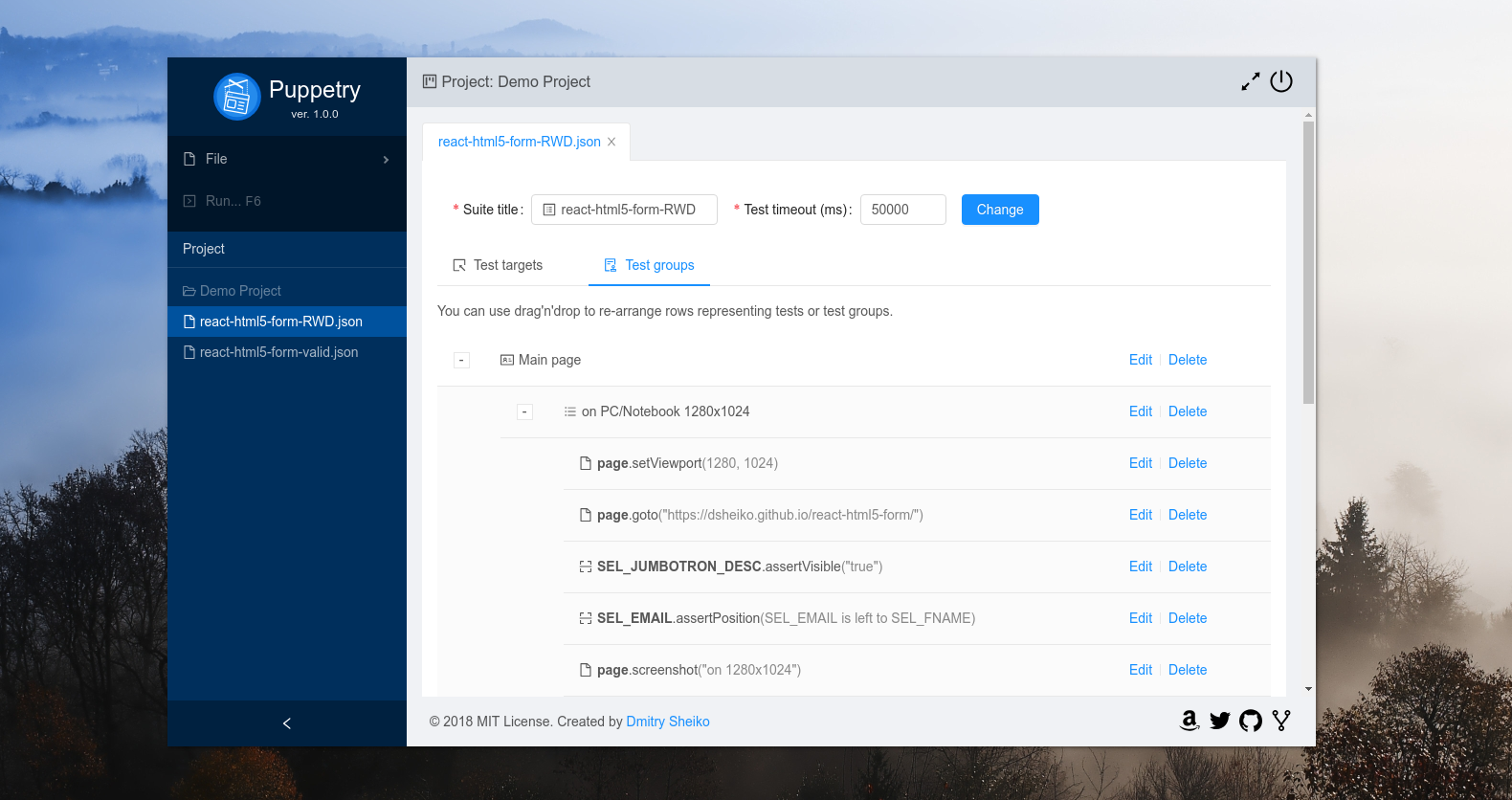Open react-html5-form-RWD.json in project tree
The width and height of the screenshot is (1512, 800).
[x=287, y=322]
